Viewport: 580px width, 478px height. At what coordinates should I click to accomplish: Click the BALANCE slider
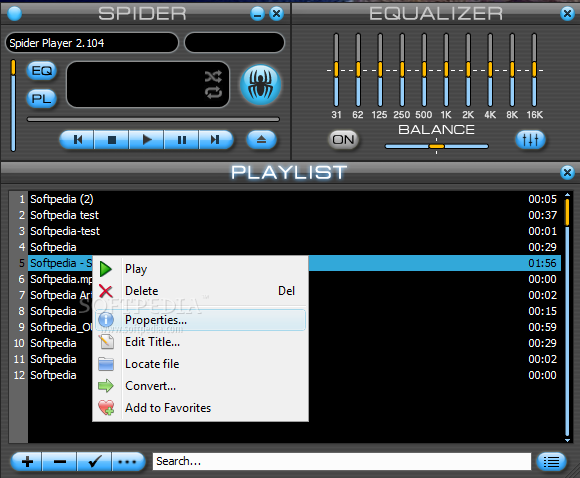(436, 147)
